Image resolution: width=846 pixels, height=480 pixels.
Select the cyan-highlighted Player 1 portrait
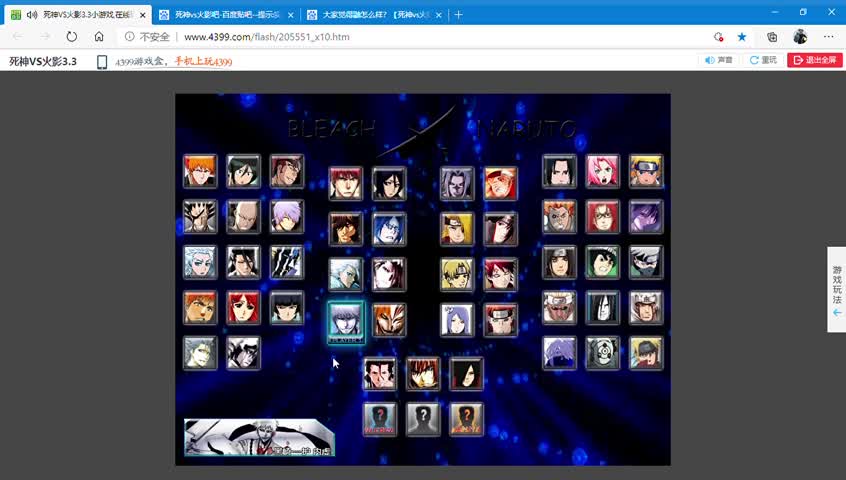[346, 322]
